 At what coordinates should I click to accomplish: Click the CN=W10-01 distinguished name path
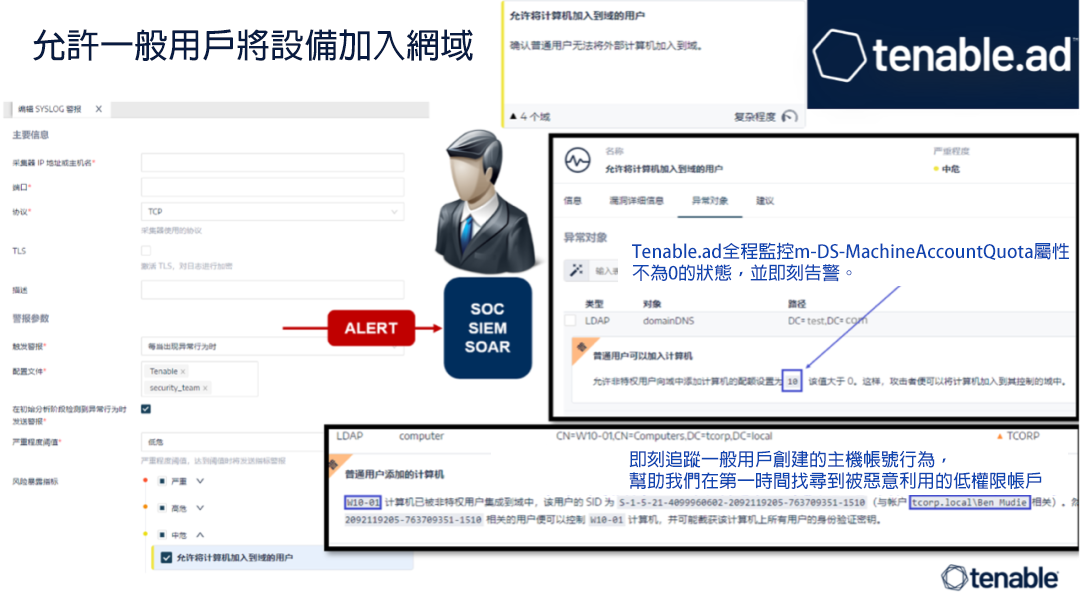click(x=664, y=437)
